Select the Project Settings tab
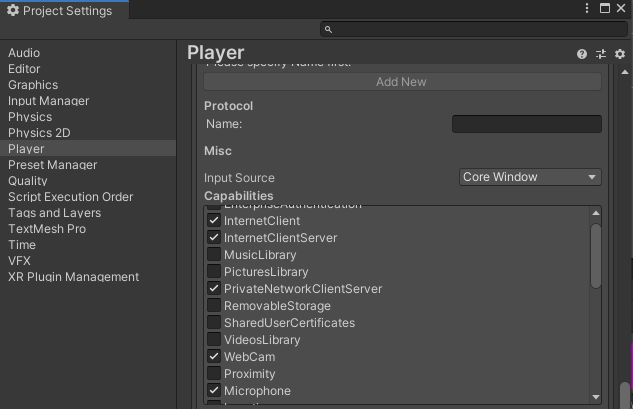This screenshot has height=409, width=633. click(64, 10)
